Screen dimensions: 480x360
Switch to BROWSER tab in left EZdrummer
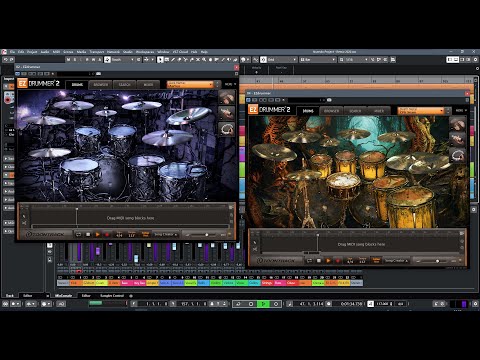coord(101,85)
